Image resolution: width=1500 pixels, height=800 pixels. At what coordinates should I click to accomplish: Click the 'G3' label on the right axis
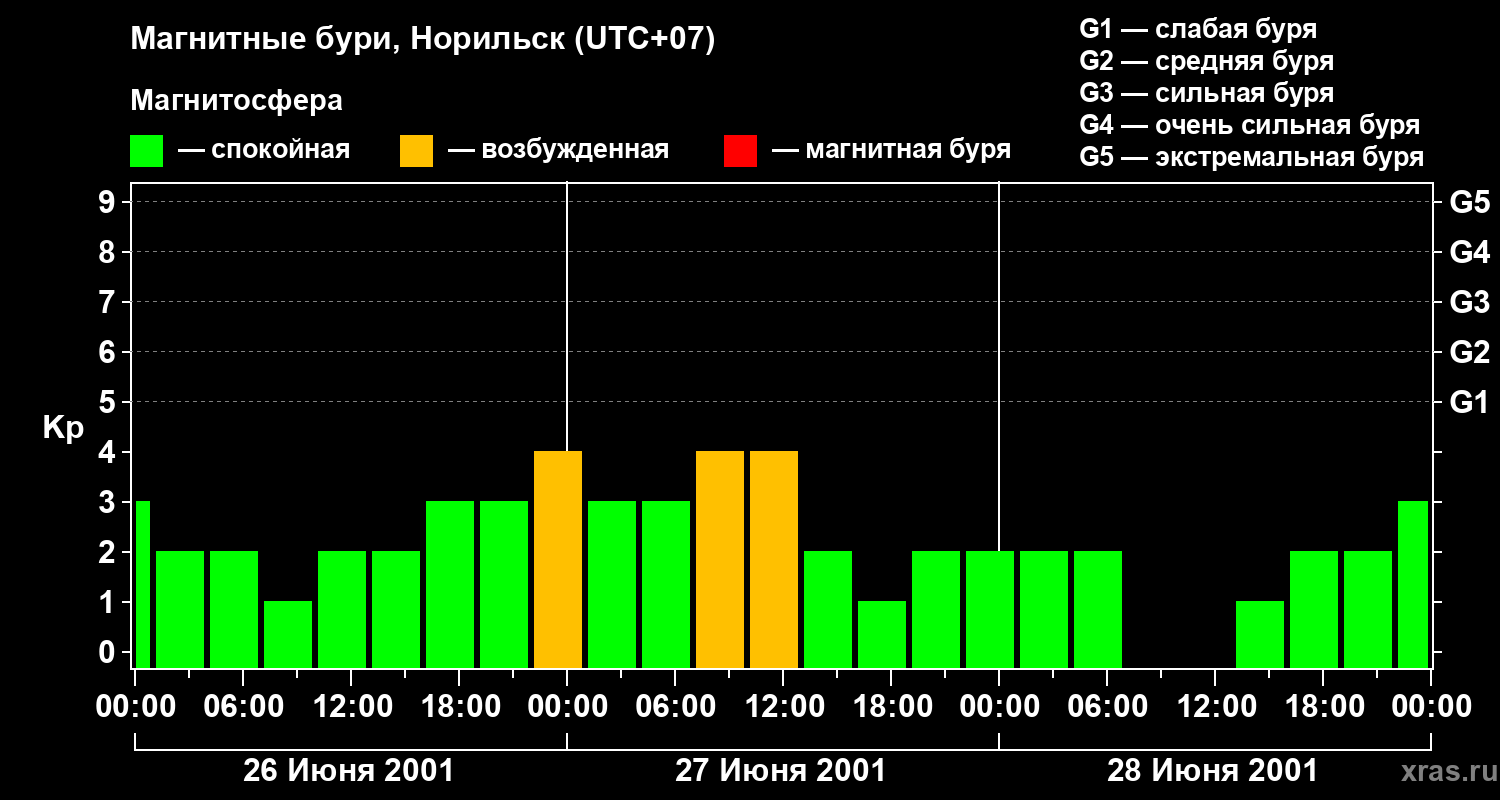(x=1469, y=302)
